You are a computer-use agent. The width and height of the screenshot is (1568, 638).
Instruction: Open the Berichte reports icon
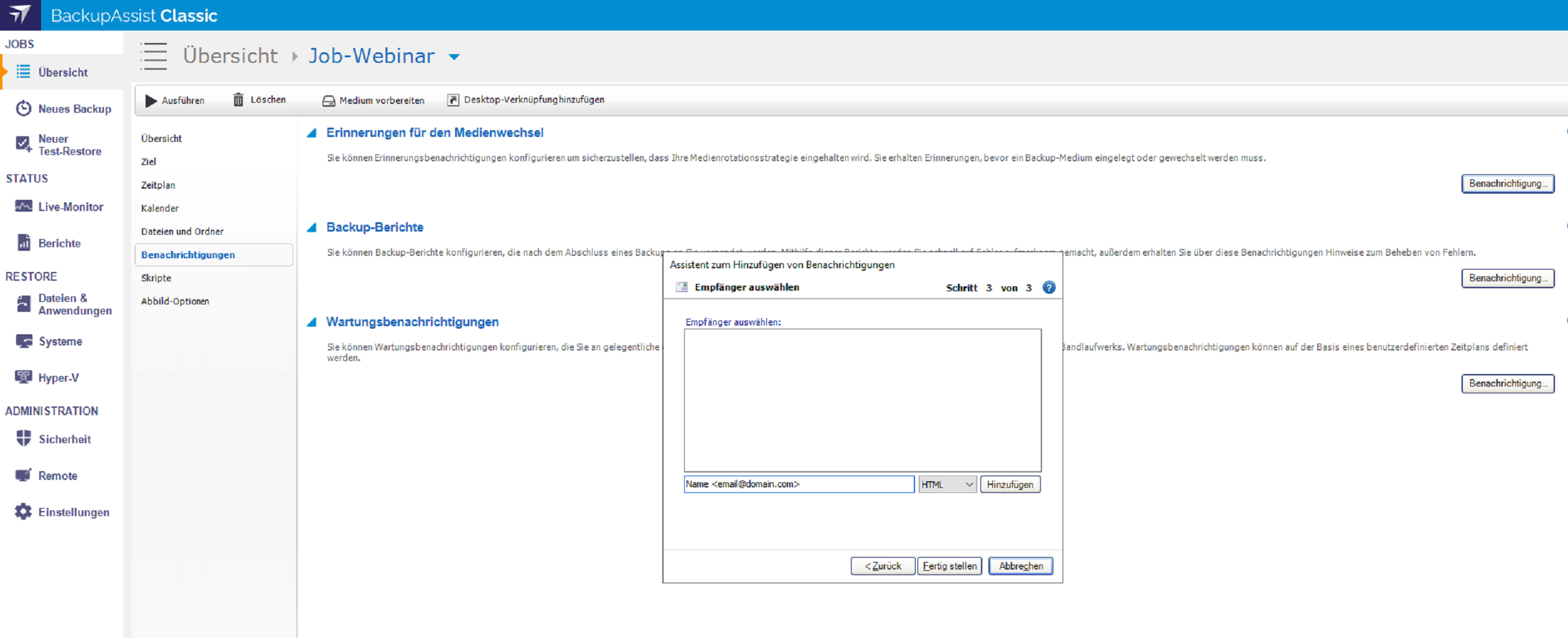click(x=24, y=243)
